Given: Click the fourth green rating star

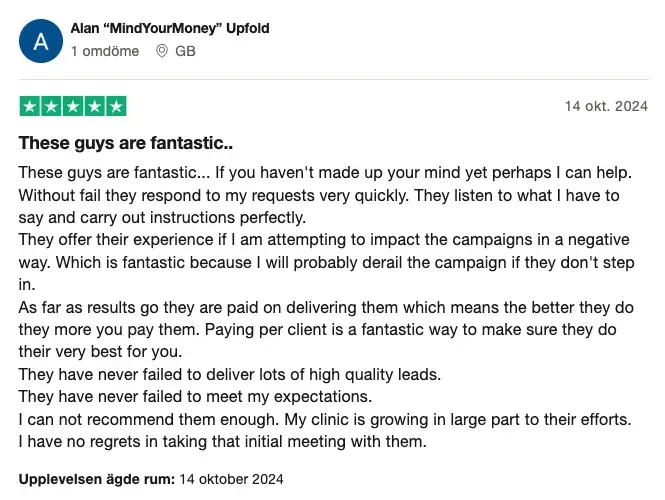Looking at the screenshot, I should (x=95, y=106).
